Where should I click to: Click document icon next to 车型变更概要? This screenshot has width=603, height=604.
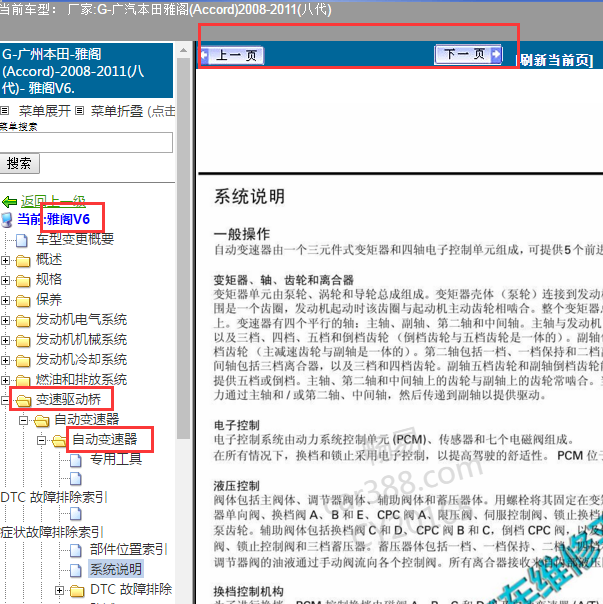[22, 240]
